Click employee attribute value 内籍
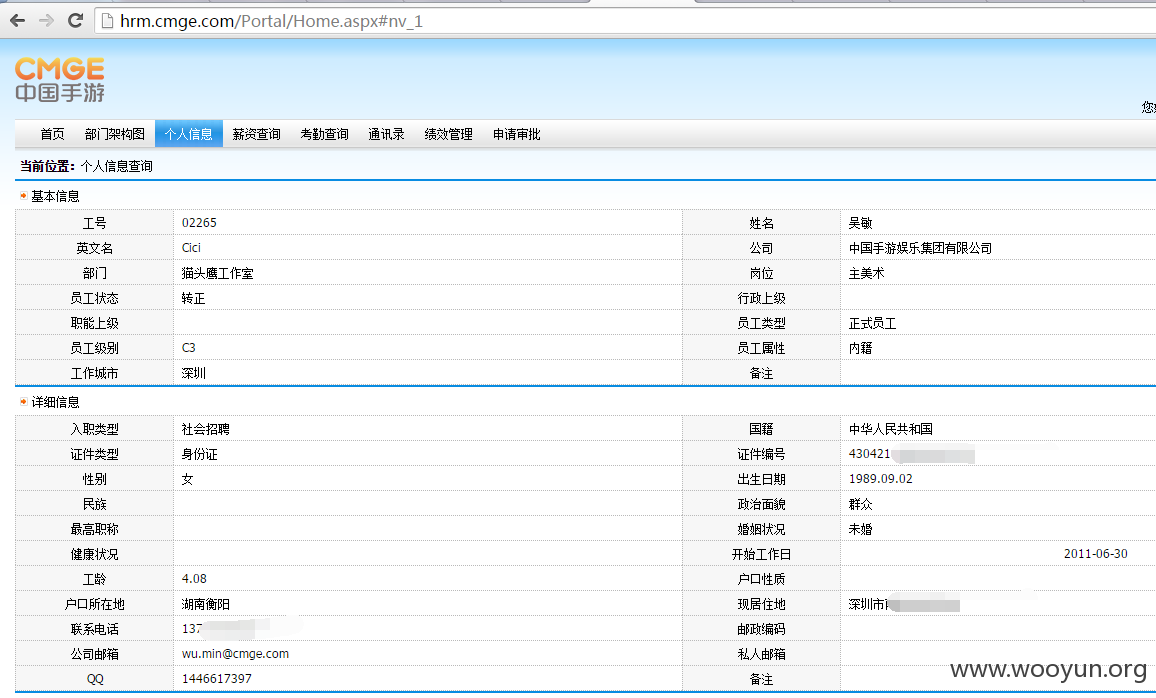The width and height of the screenshot is (1156, 698). pos(860,348)
